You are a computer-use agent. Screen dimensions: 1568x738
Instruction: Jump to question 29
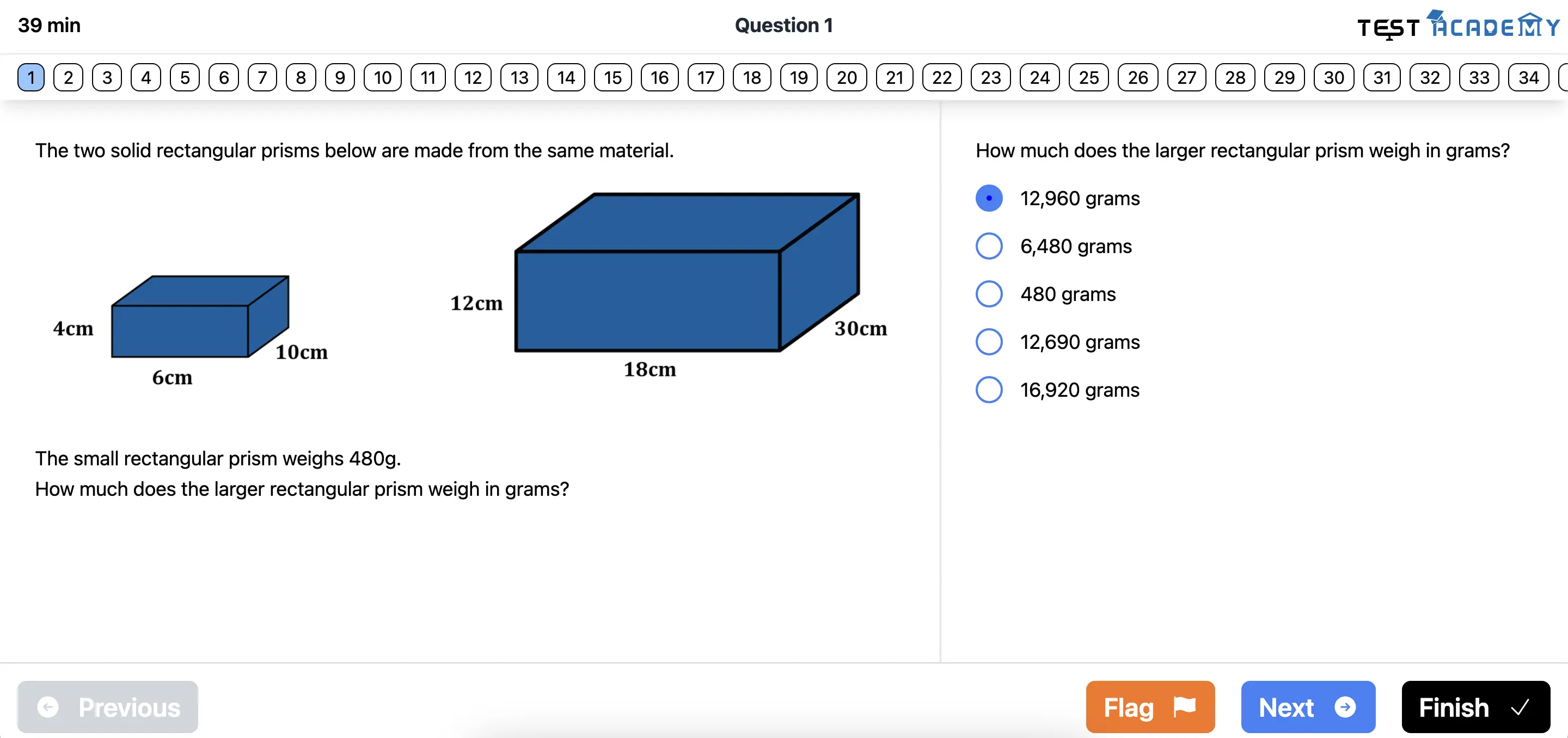(x=1284, y=78)
